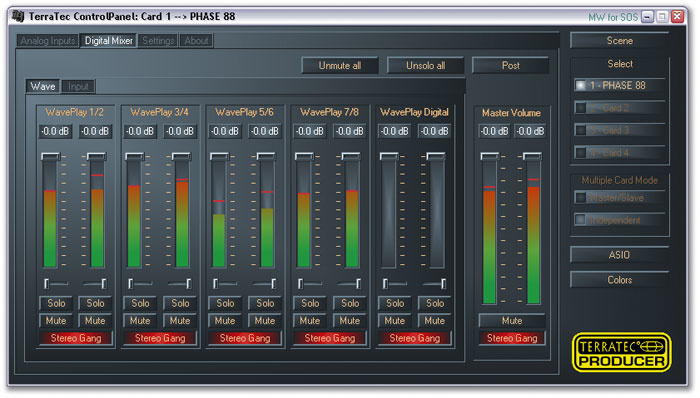Click WavePlay 5/6 left fader handle

click(219, 156)
